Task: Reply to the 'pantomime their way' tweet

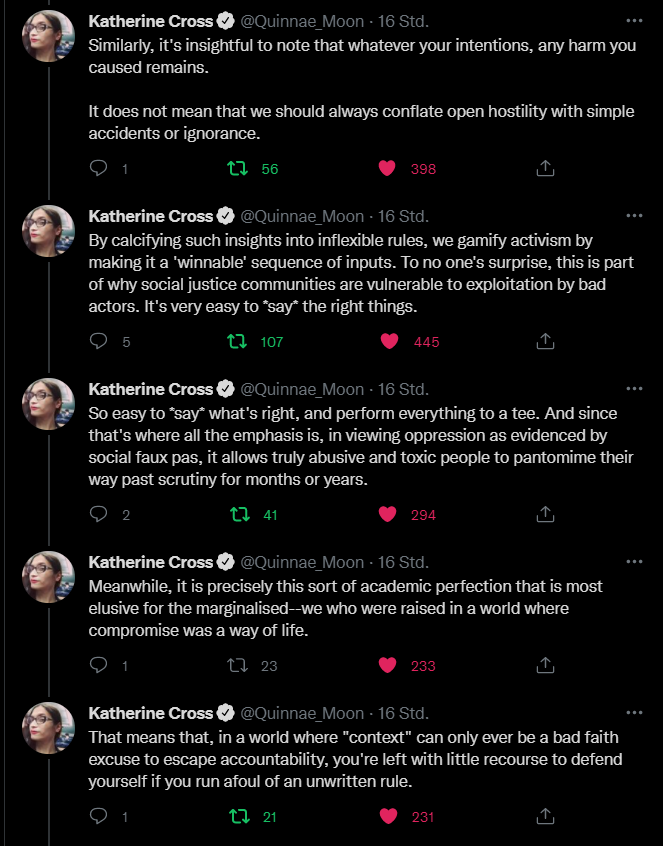Action: point(99,515)
